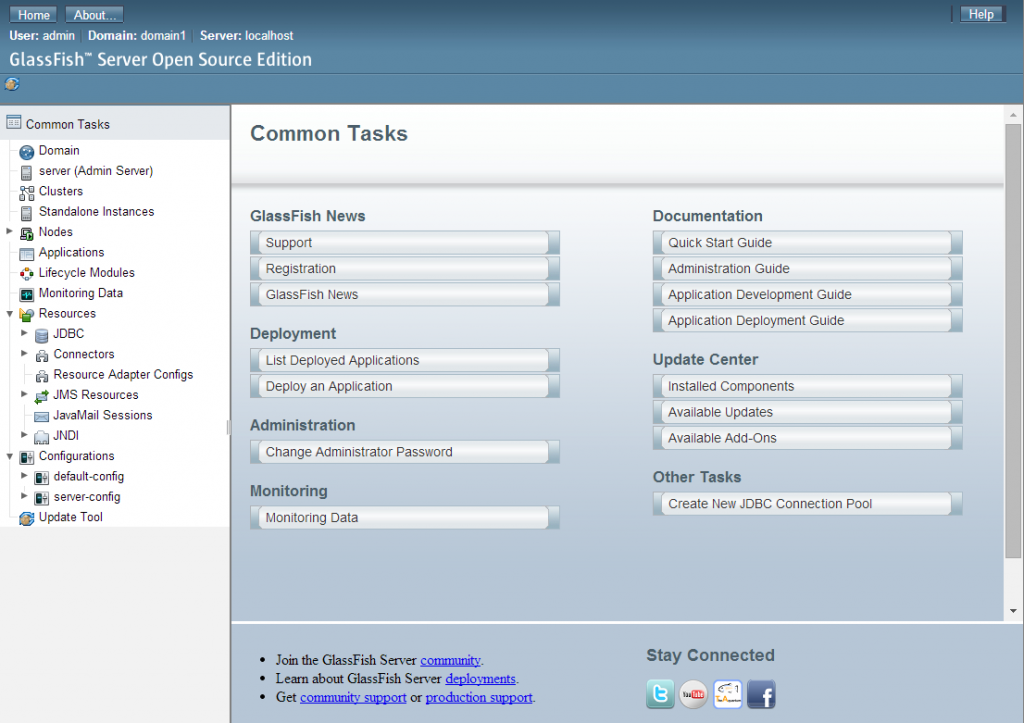This screenshot has width=1024, height=723.
Task: Select Applications in the navigation tree
Action: (x=71, y=253)
